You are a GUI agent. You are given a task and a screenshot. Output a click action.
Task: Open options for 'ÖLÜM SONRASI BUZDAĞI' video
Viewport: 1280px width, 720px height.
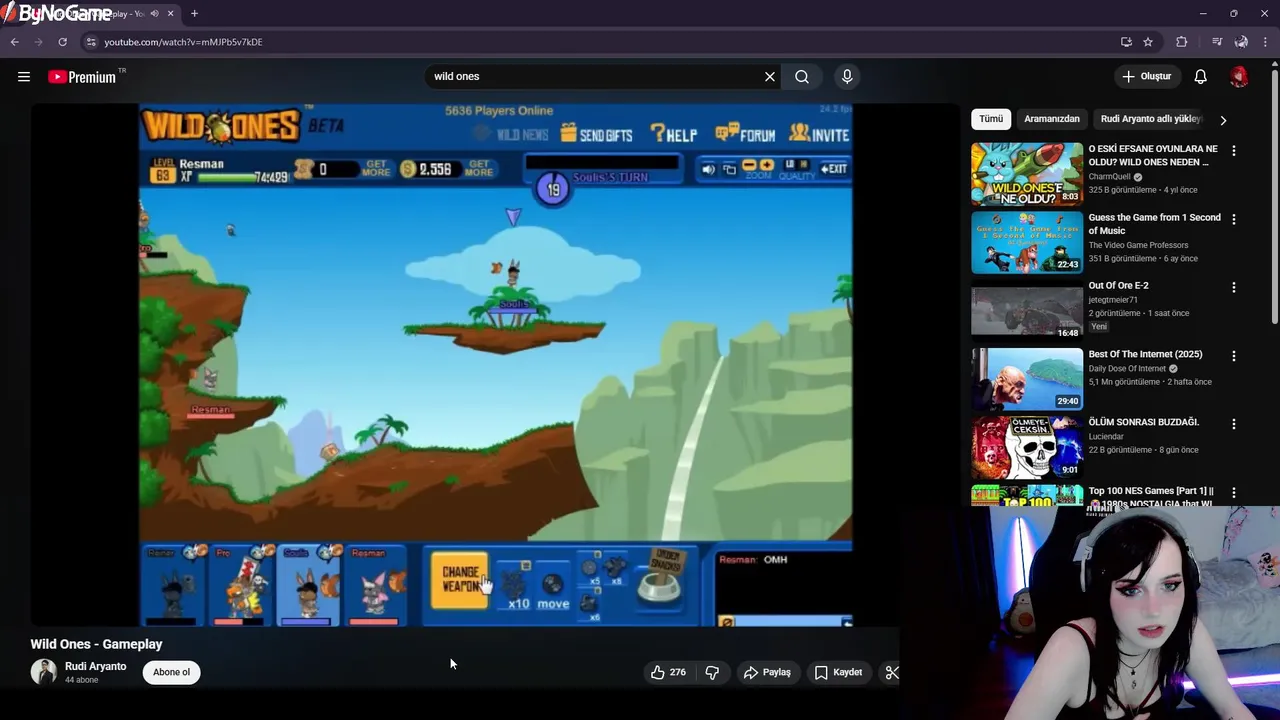click(x=1233, y=424)
